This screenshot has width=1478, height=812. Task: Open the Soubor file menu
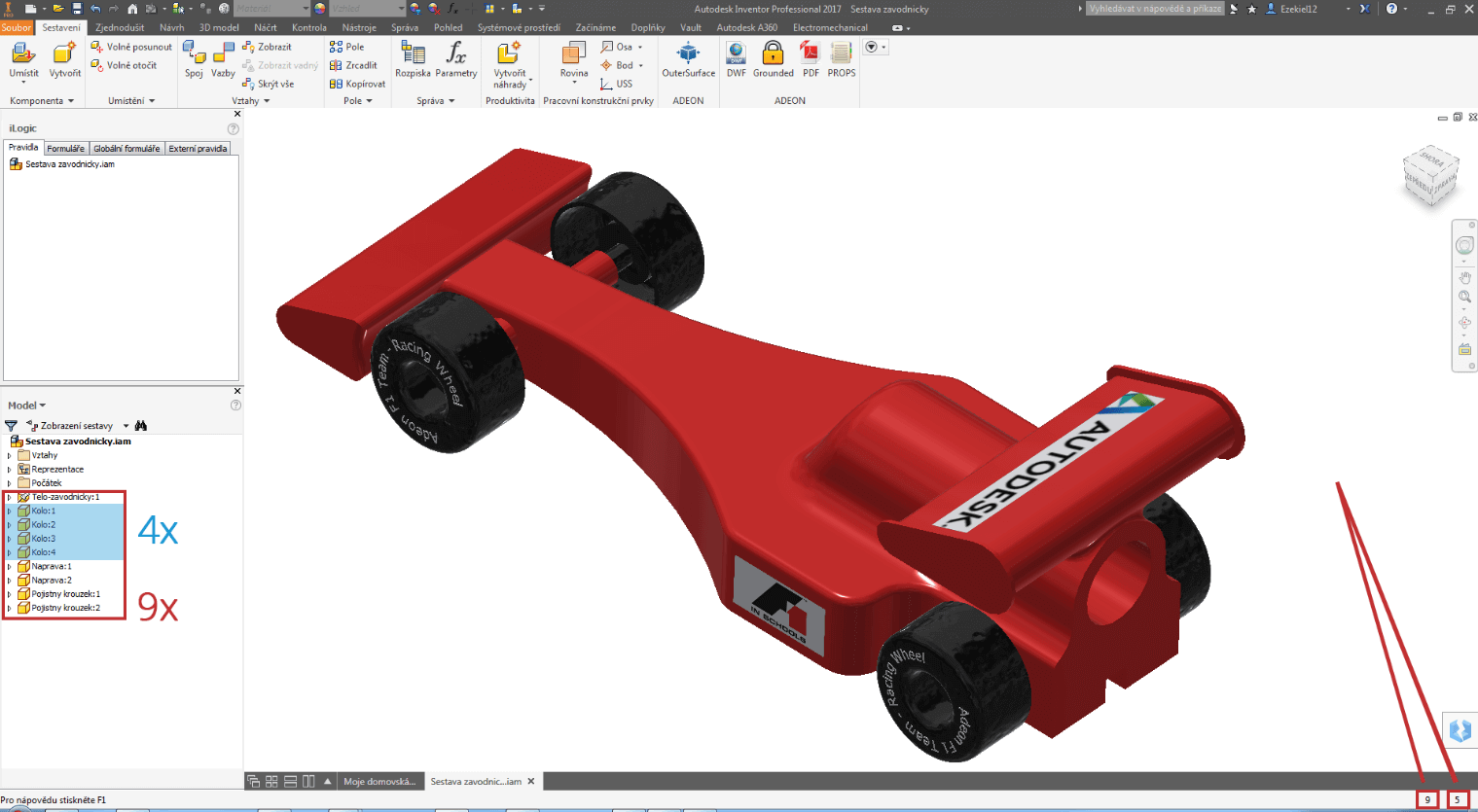17,27
